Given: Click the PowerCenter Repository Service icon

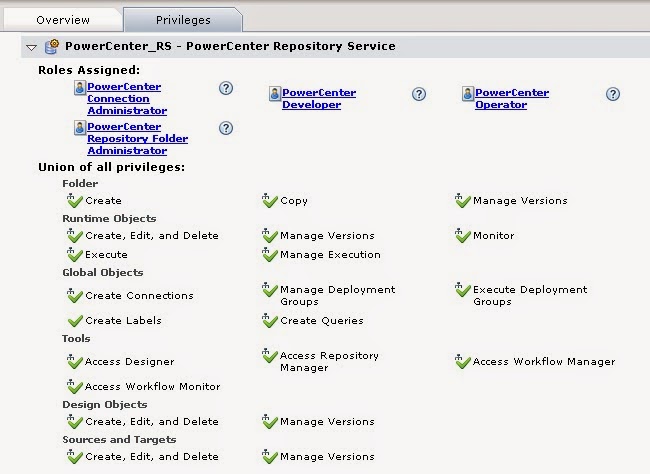Looking at the screenshot, I should pyautogui.click(x=51, y=46).
